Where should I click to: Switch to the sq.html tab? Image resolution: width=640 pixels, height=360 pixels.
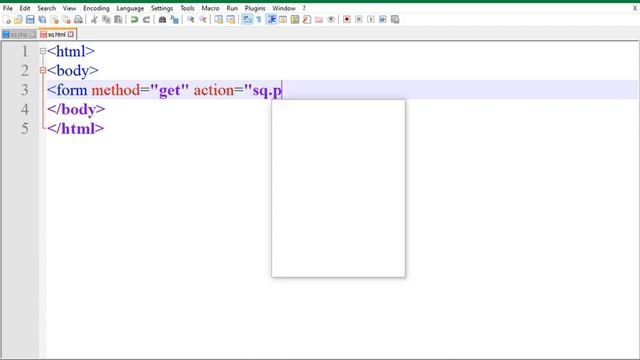click(x=57, y=35)
